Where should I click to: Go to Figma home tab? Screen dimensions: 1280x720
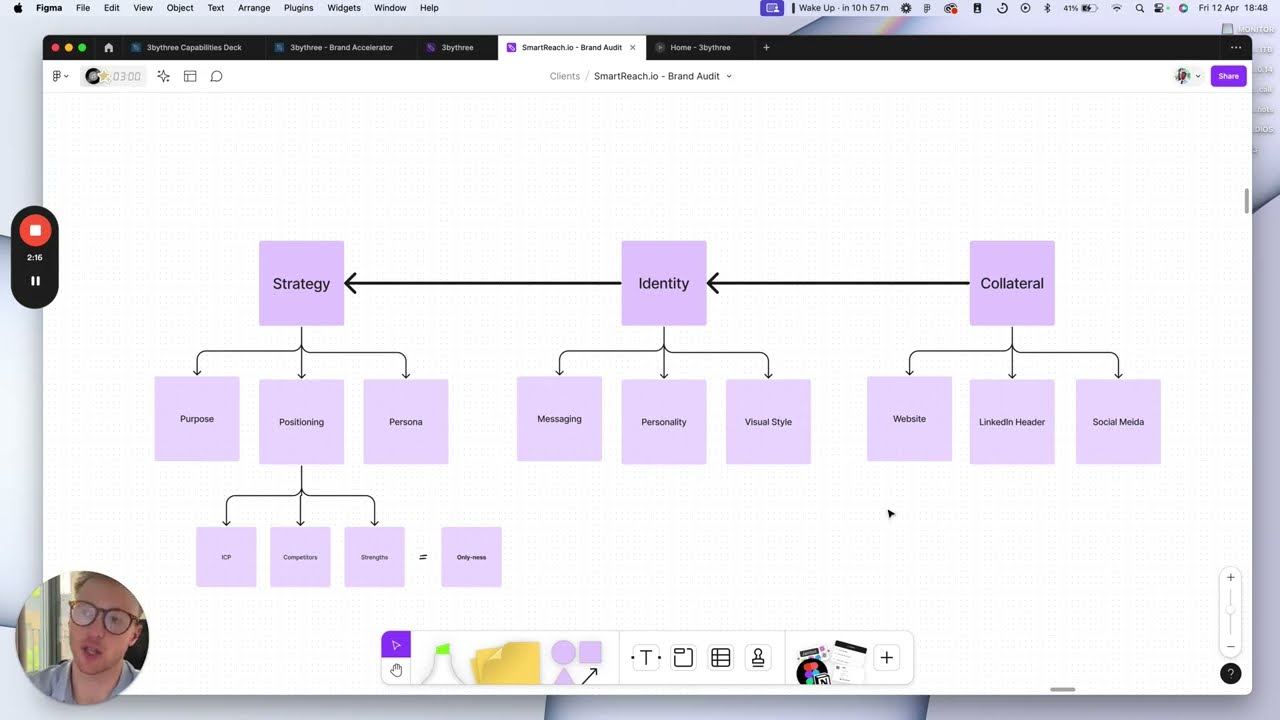pos(109,47)
